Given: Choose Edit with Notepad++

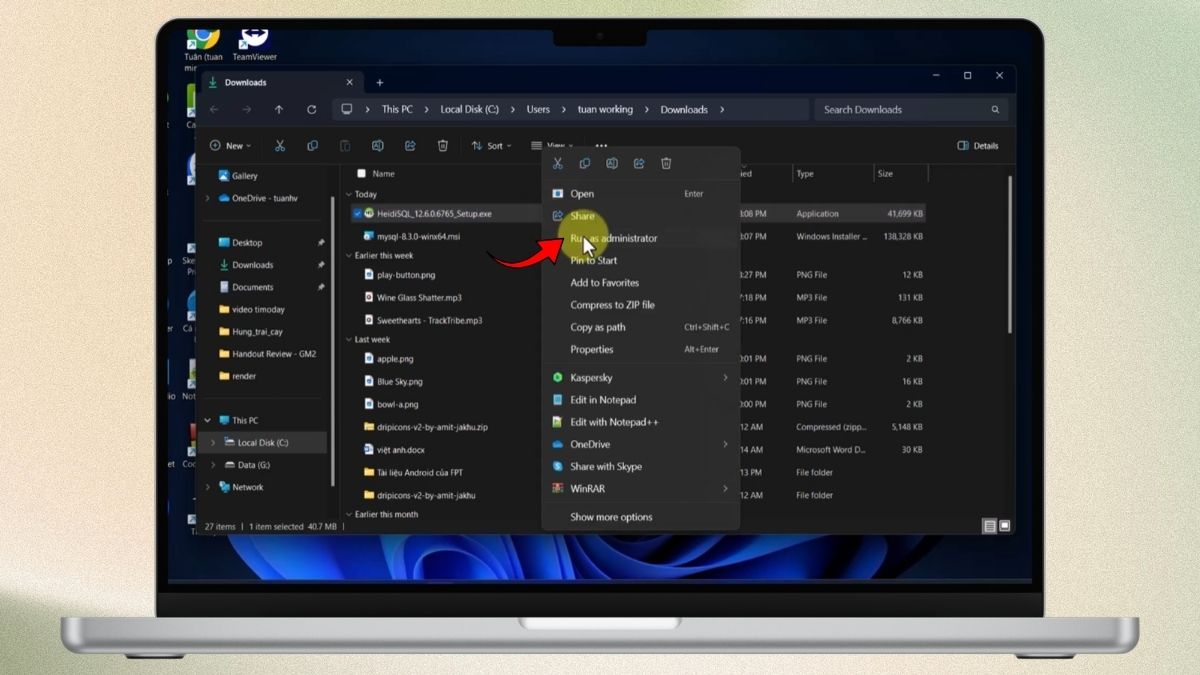Looking at the screenshot, I should [x=640, y=422].
